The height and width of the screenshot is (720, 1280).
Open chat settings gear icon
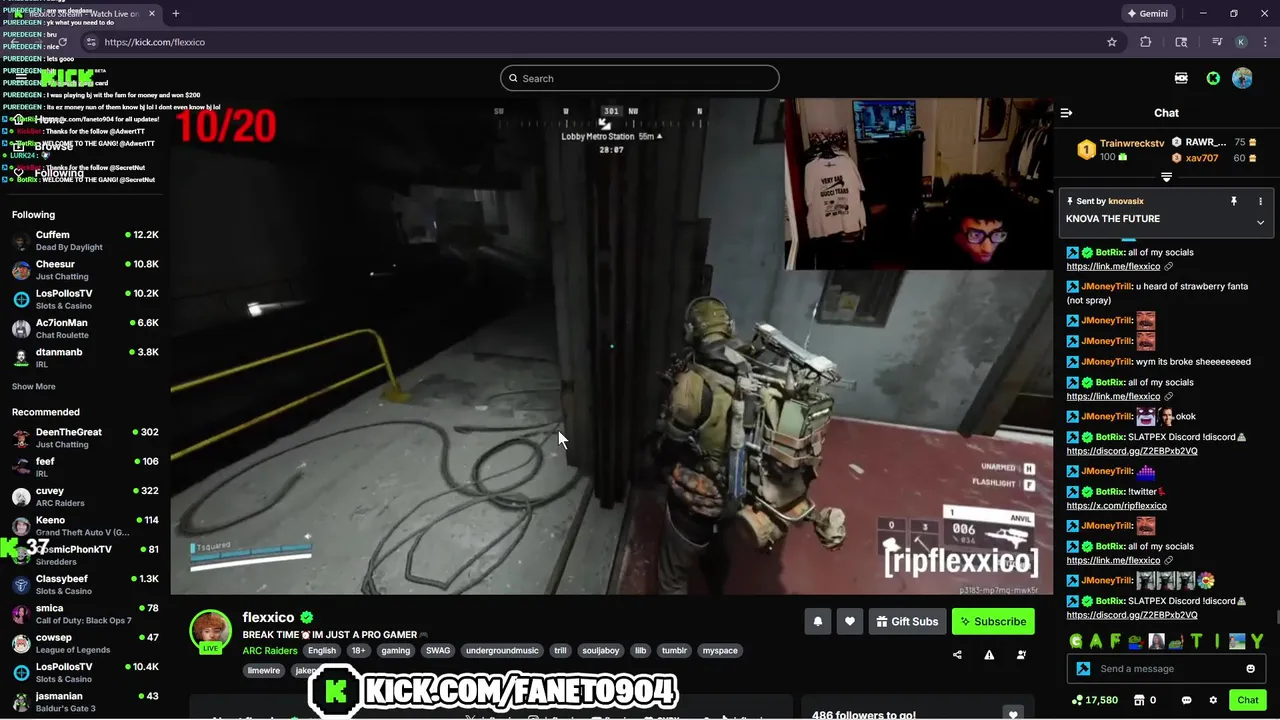point(1213,700)
